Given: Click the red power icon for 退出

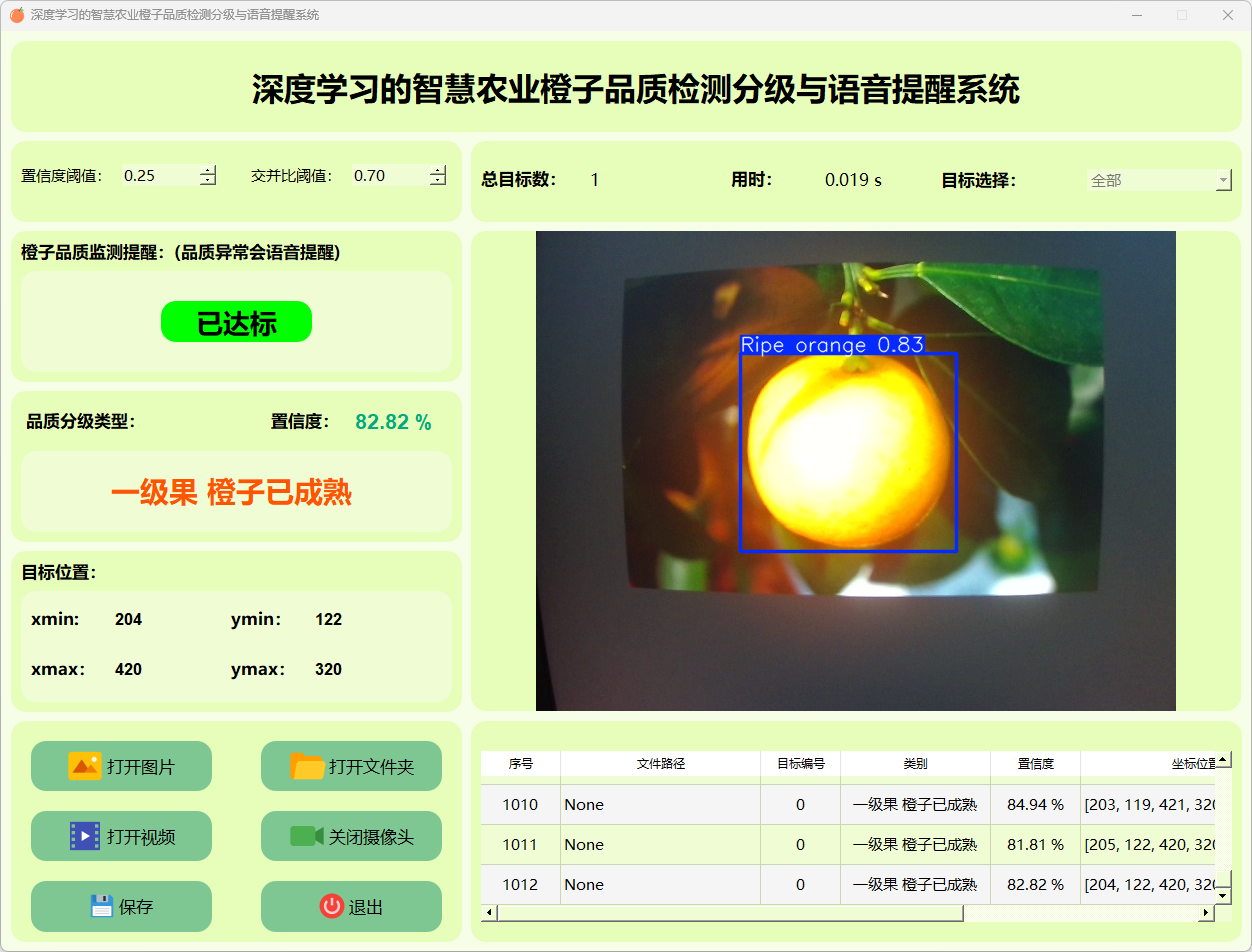Looking at the screenshot, I should click(x=331, y=906).
